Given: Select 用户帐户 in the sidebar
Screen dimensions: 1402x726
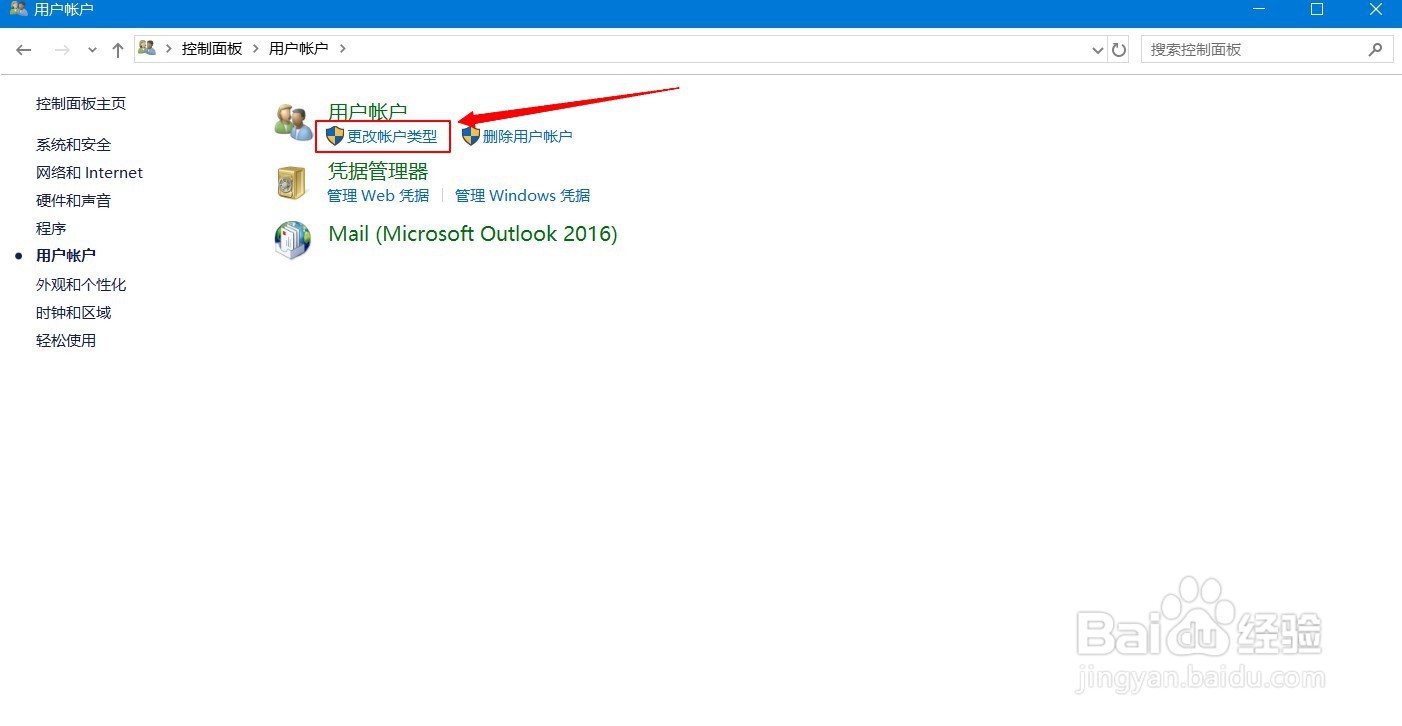Looking at the screenshot, I should 66,256.
